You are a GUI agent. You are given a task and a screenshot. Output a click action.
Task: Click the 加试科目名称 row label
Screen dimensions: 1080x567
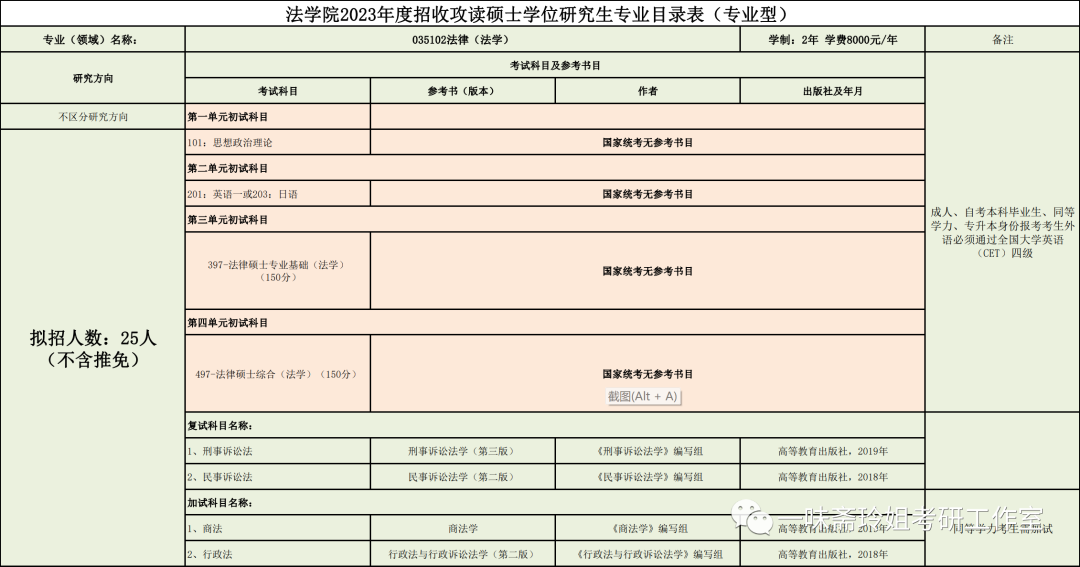(220, 503)
